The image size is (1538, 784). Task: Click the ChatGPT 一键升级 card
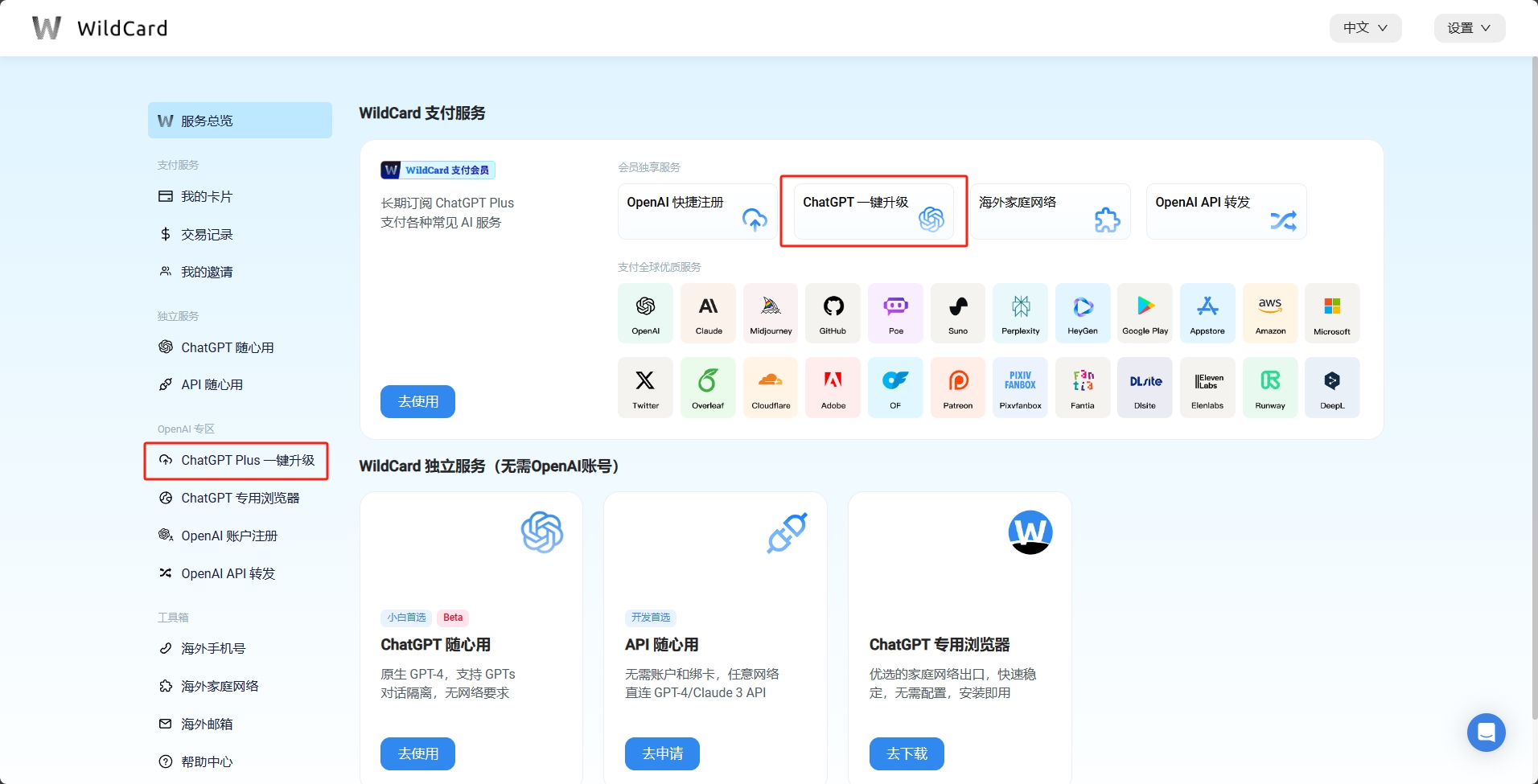pyautogui.click(x=874, y=211)
